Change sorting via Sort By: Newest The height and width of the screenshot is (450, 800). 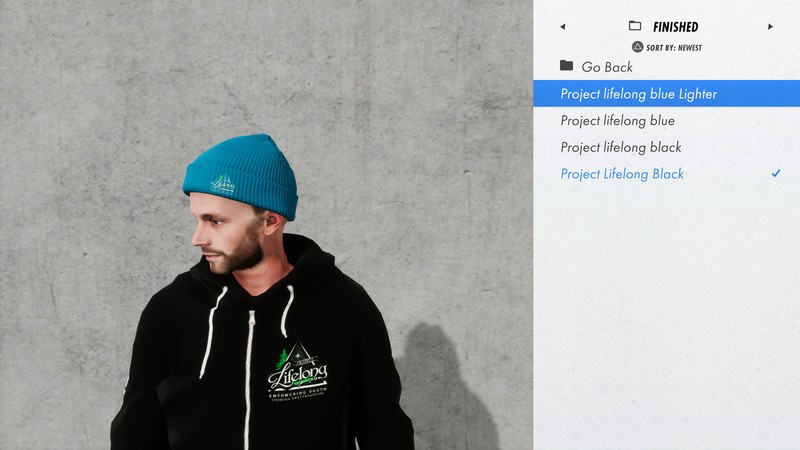coord(673,47)
